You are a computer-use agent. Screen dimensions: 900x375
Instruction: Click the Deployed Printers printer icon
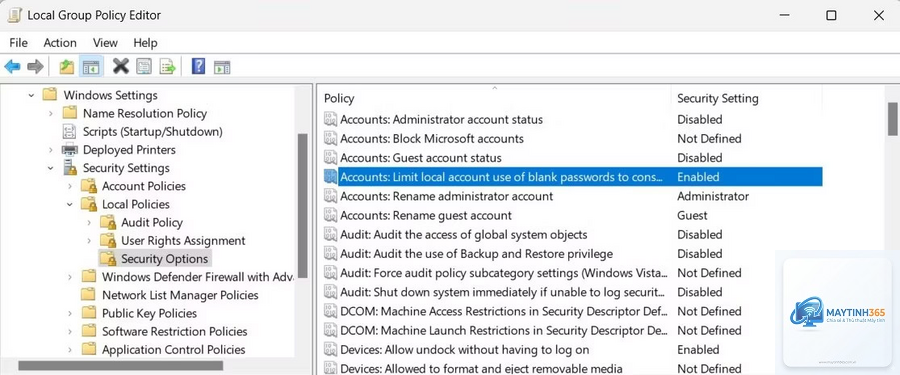tap(69, 150)
